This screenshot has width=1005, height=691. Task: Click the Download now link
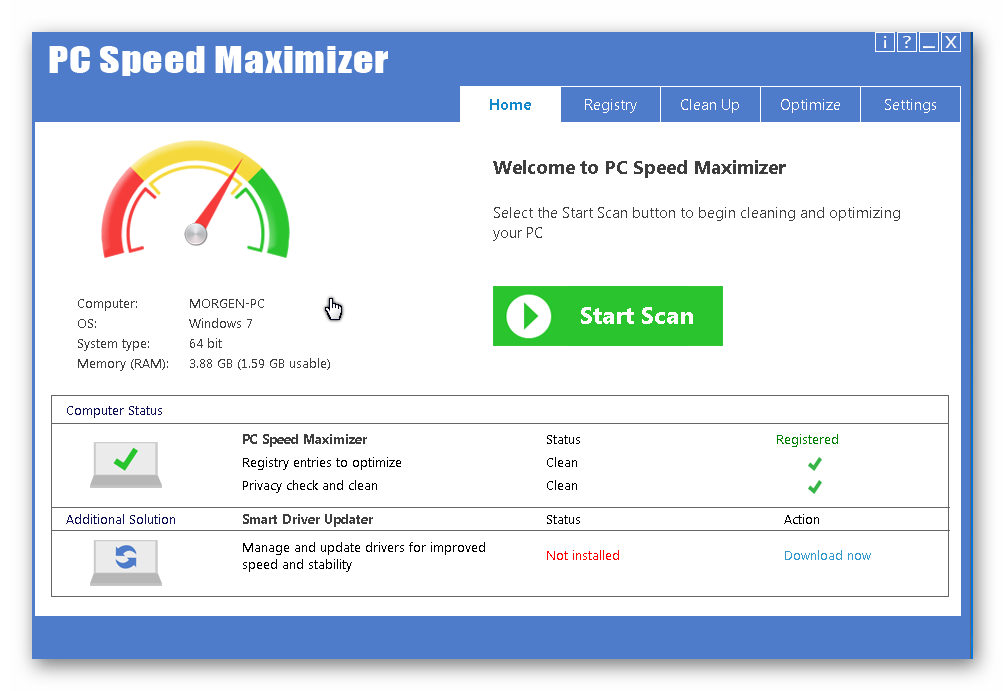point(827,556)
